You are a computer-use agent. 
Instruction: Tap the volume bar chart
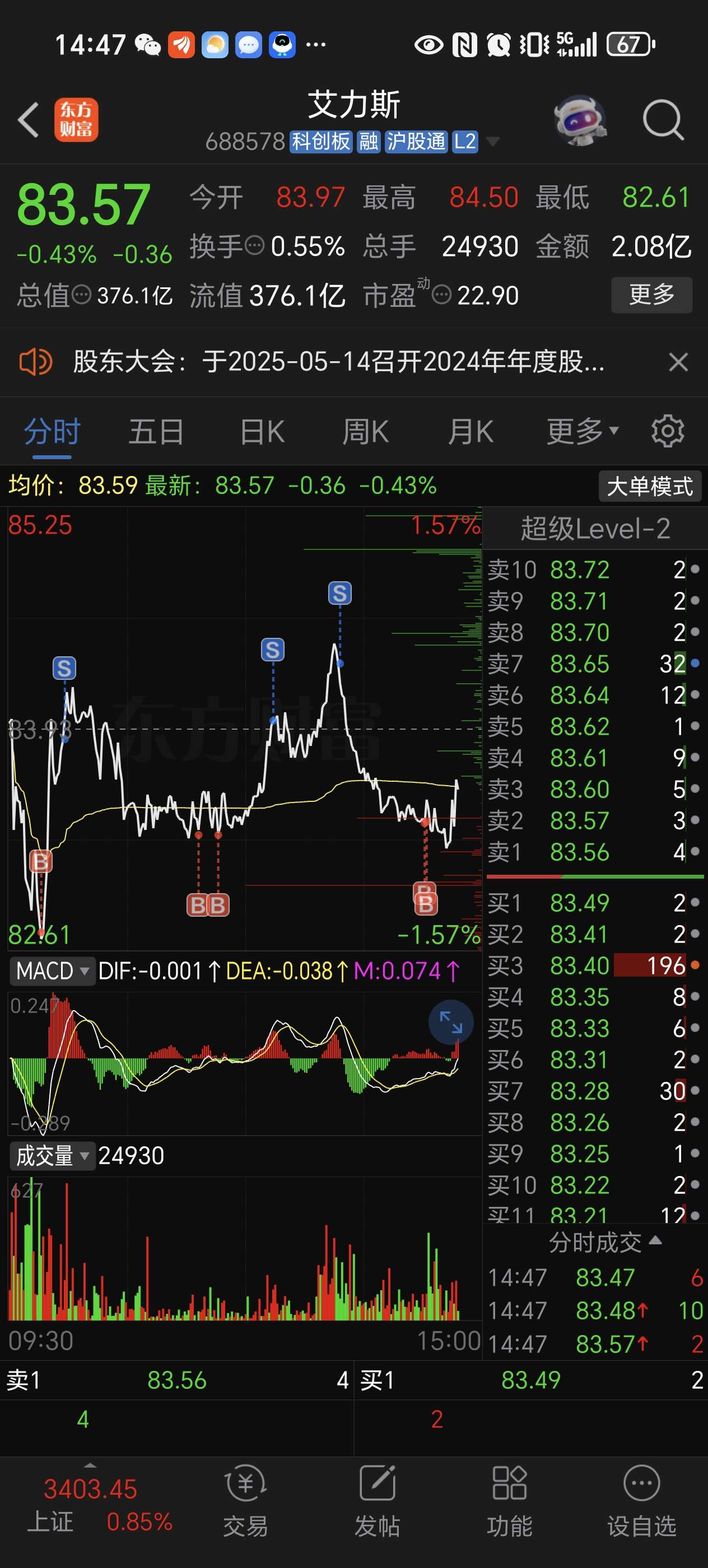pos(244,1249)
